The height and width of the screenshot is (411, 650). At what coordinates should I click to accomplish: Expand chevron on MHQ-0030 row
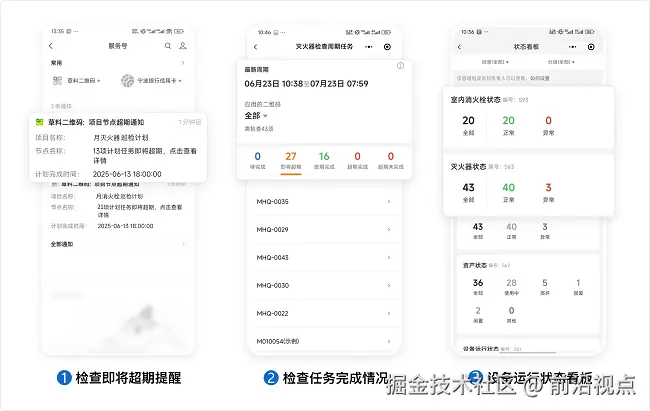pos(388,285)
